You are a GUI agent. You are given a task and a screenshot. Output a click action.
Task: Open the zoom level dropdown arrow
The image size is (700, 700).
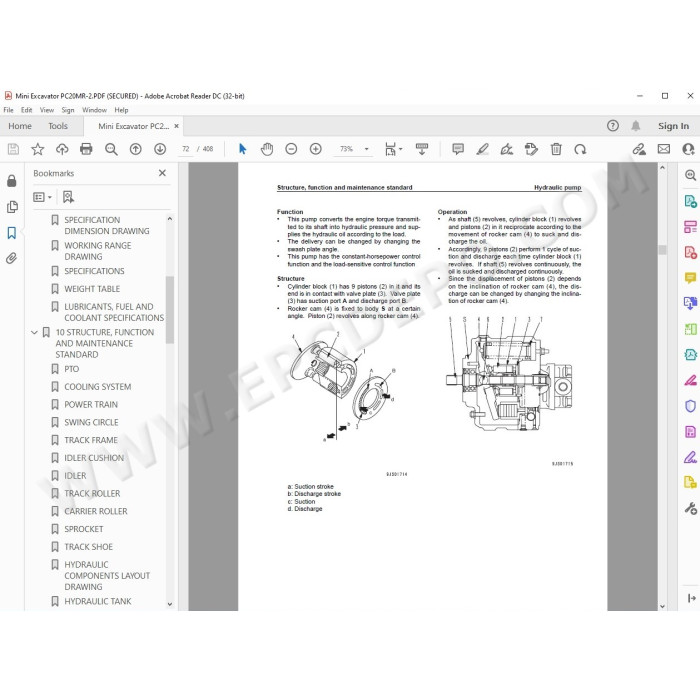pos(367,149)
